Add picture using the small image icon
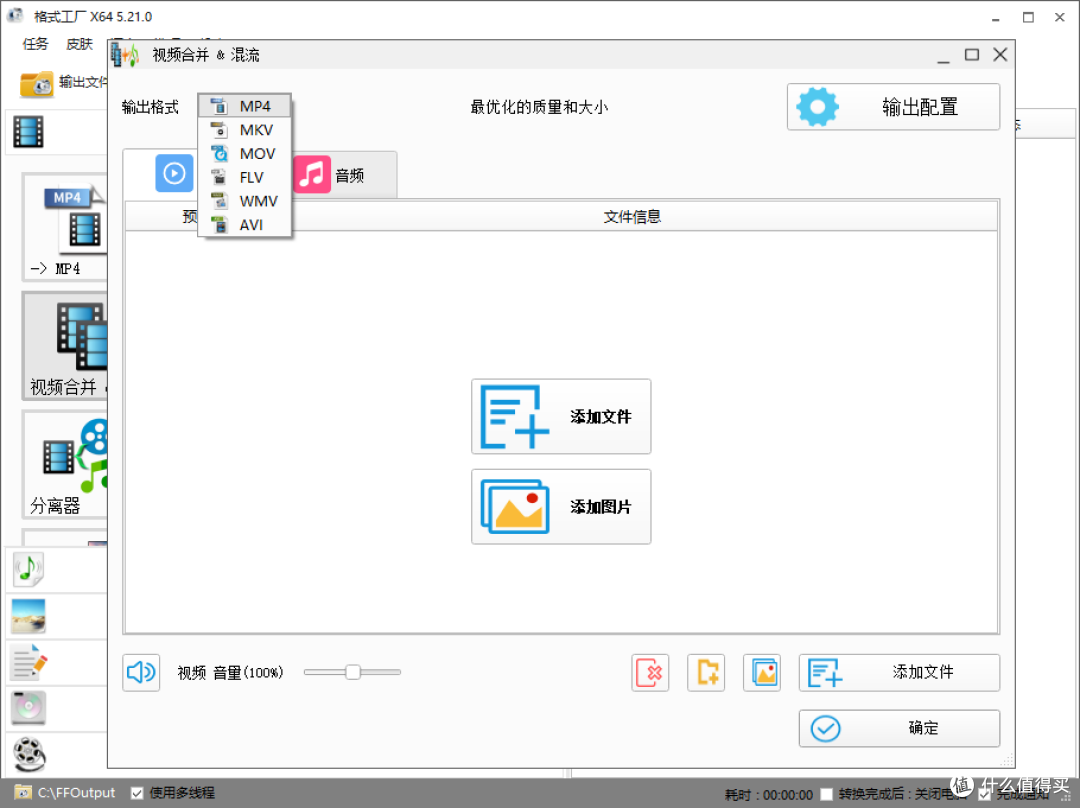Image resolution: width=1080 pixels, height=808 pixels. [x=762, y=672]
